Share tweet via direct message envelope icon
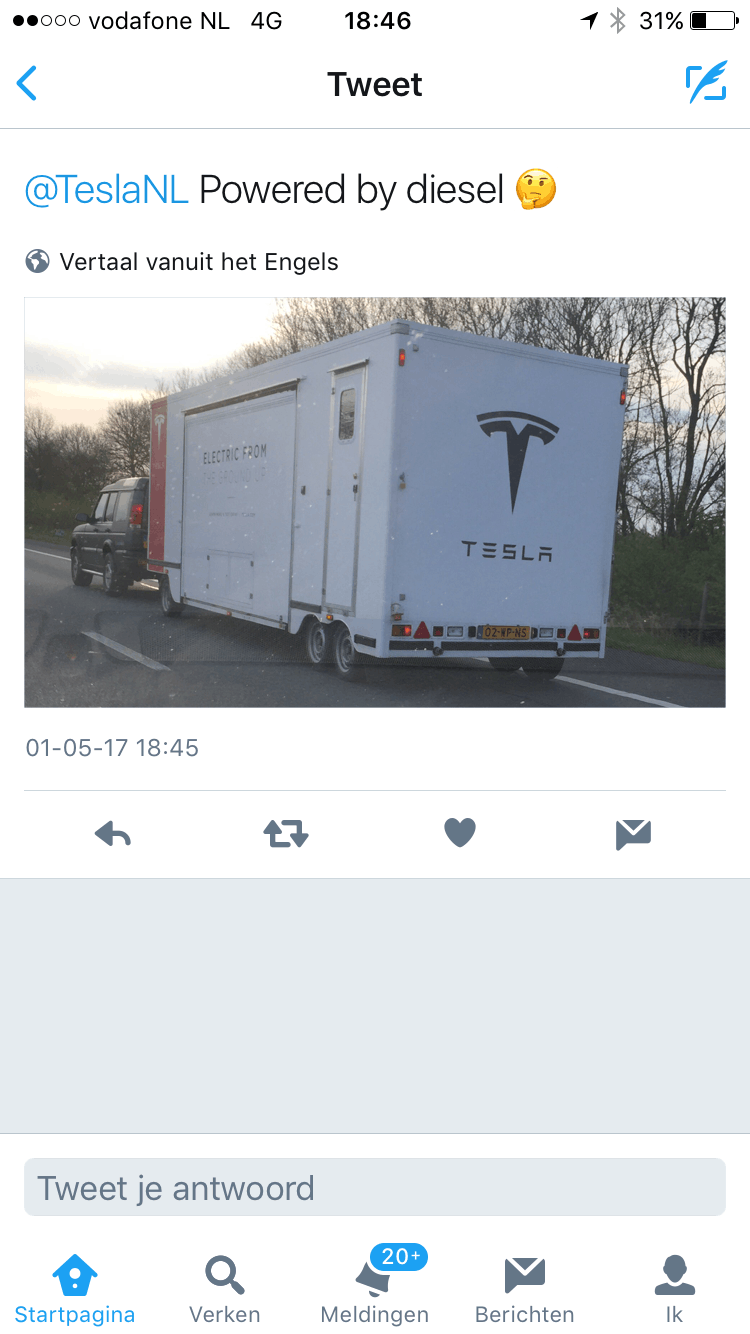The width and height of the screenshot is (750, 1334). (x=634, y=834)
